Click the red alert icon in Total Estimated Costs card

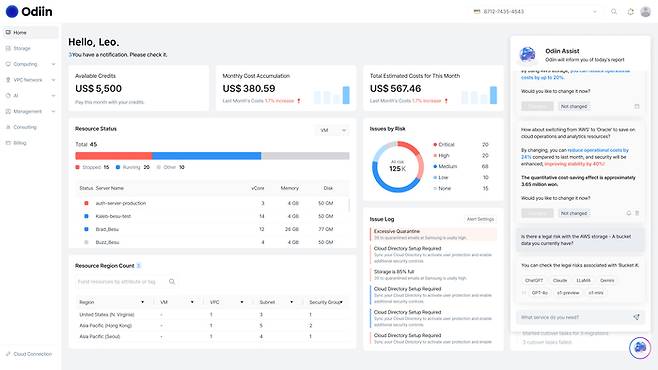coord(446,101)
